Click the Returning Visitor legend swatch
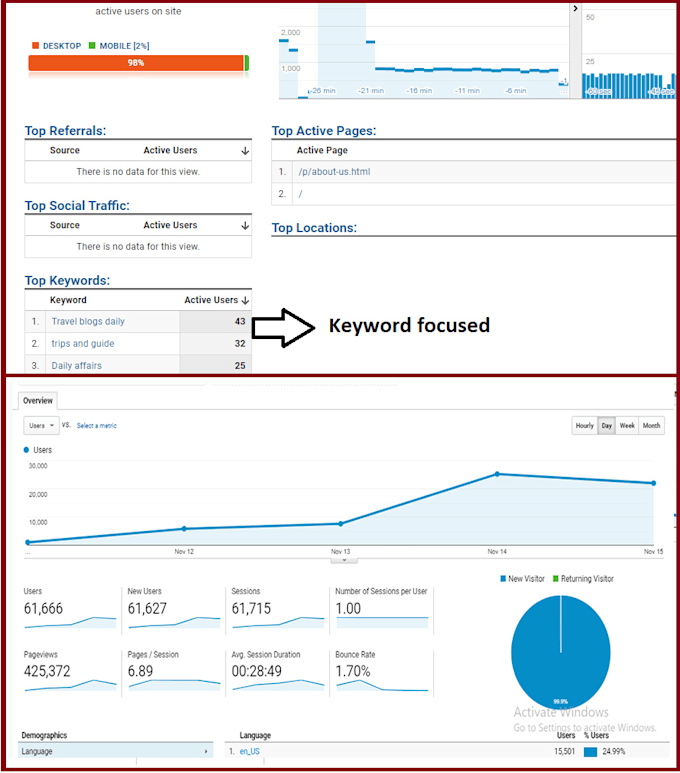Image resolution: width=680 pixels, height=773 pixels. point(555,579)
